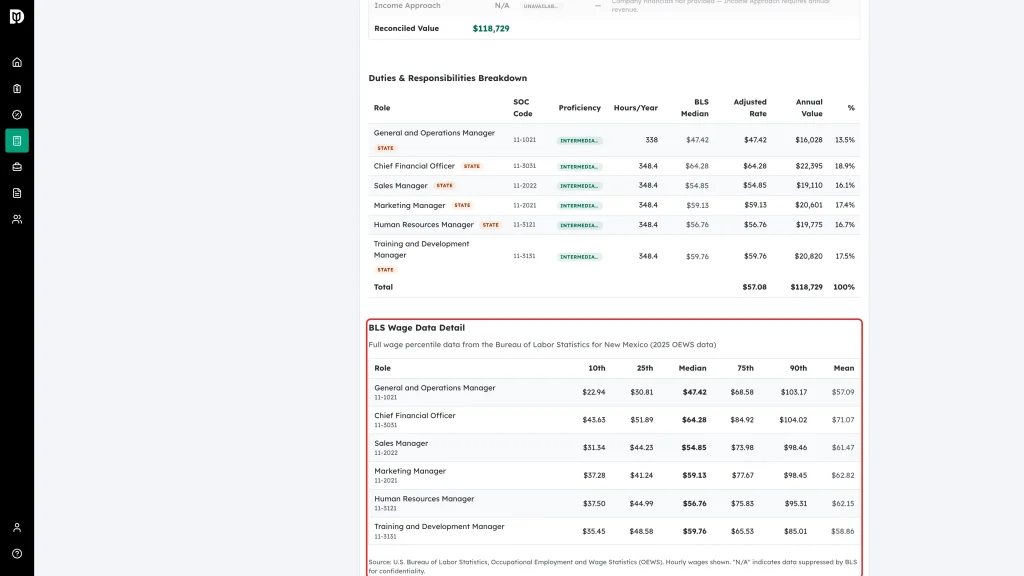Screen dimensions: 1024x576
Task: Click the Hours/Year column header
Action: tap(635, 108)
